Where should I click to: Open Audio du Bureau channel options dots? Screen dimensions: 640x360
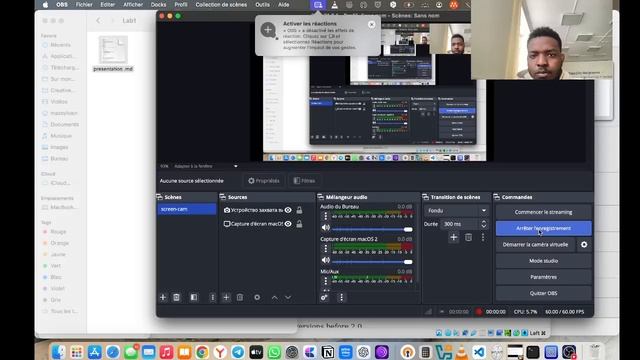click(325, 216)
